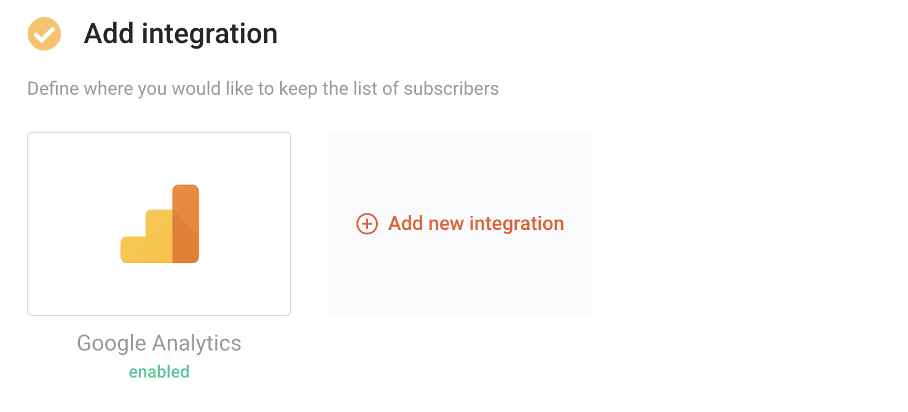Click the subscribers list description text
This screenshot has height=412, width=908.
click(x=263, y=89)
